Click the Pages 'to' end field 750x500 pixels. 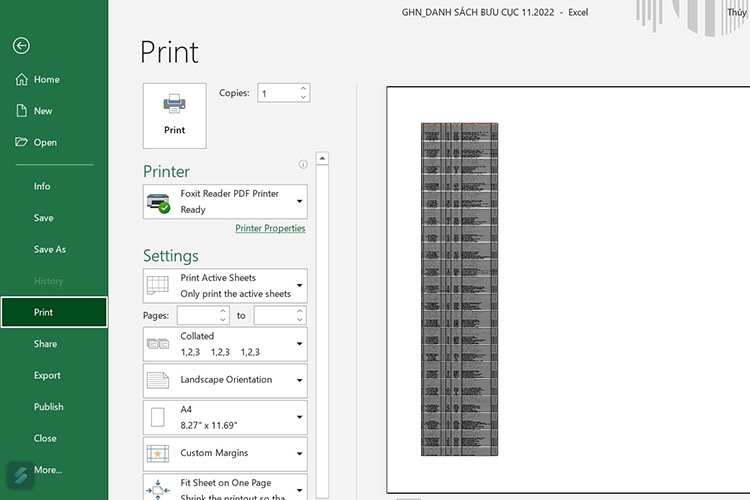click(275, 315)
